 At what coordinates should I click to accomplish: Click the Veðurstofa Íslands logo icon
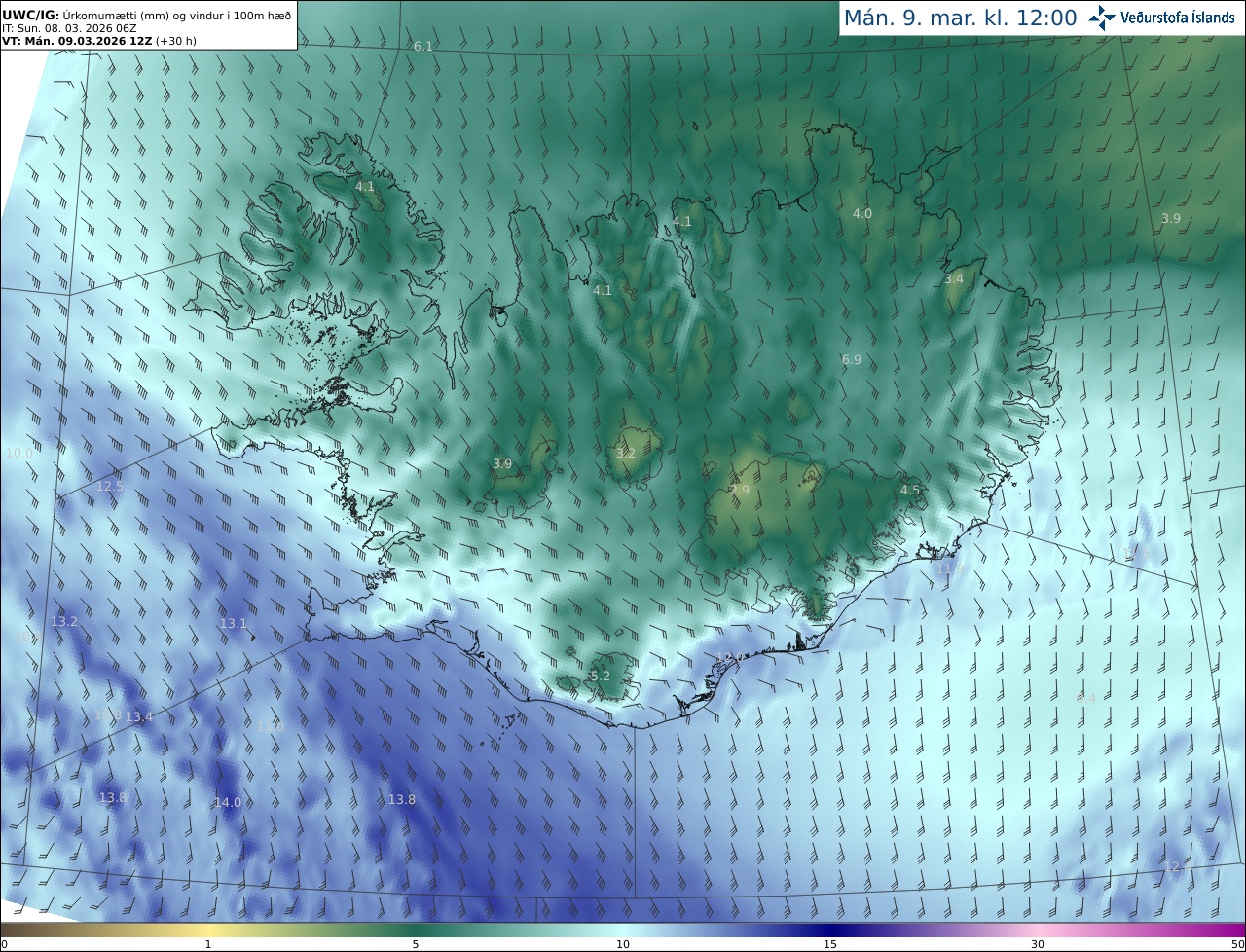pos(1102,18)
